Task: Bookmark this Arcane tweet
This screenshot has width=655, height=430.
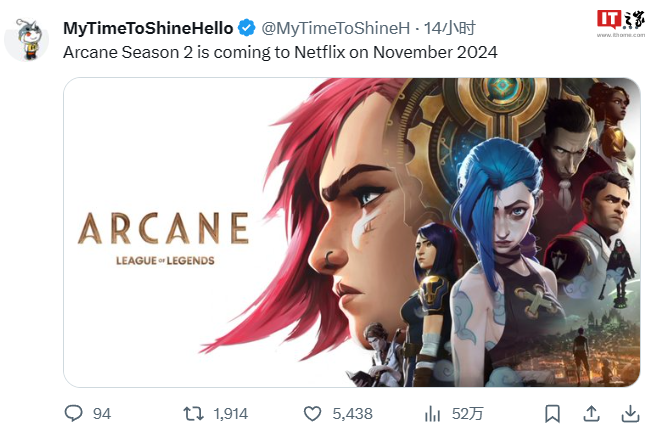Action: click(x=552, y=413)
